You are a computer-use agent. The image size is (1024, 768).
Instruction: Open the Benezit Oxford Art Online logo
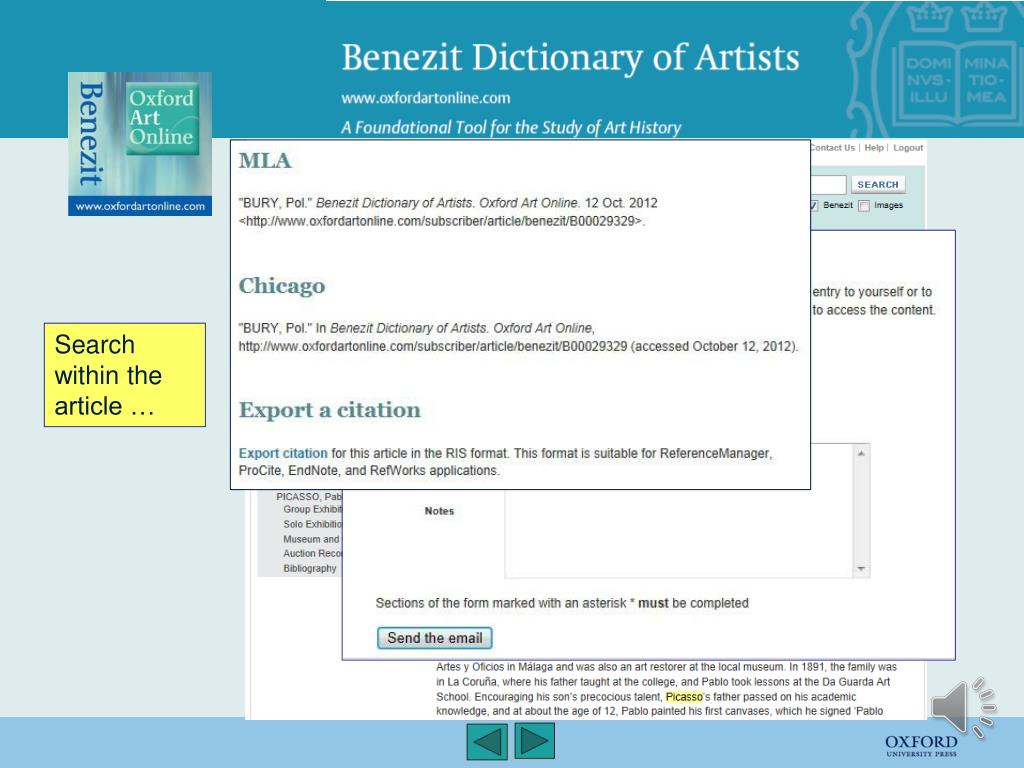[x=140, y=144]
